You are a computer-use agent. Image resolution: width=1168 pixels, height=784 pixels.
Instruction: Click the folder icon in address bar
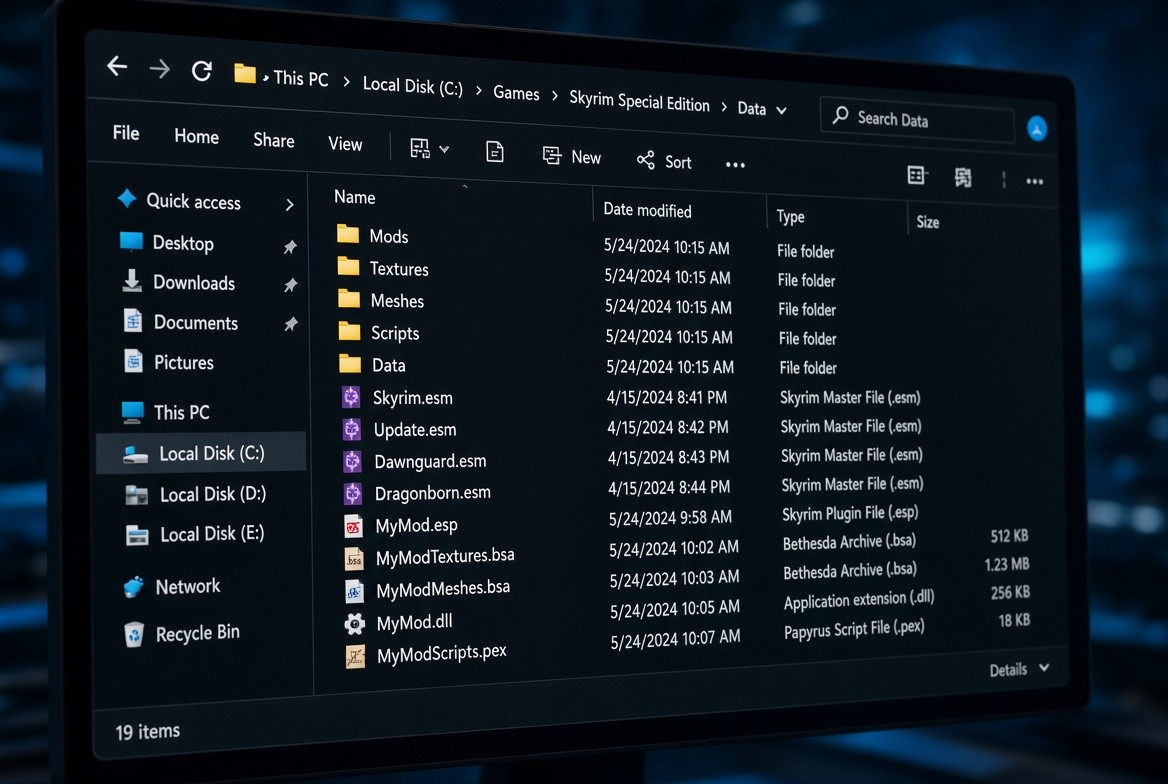[x=244, y=73]
